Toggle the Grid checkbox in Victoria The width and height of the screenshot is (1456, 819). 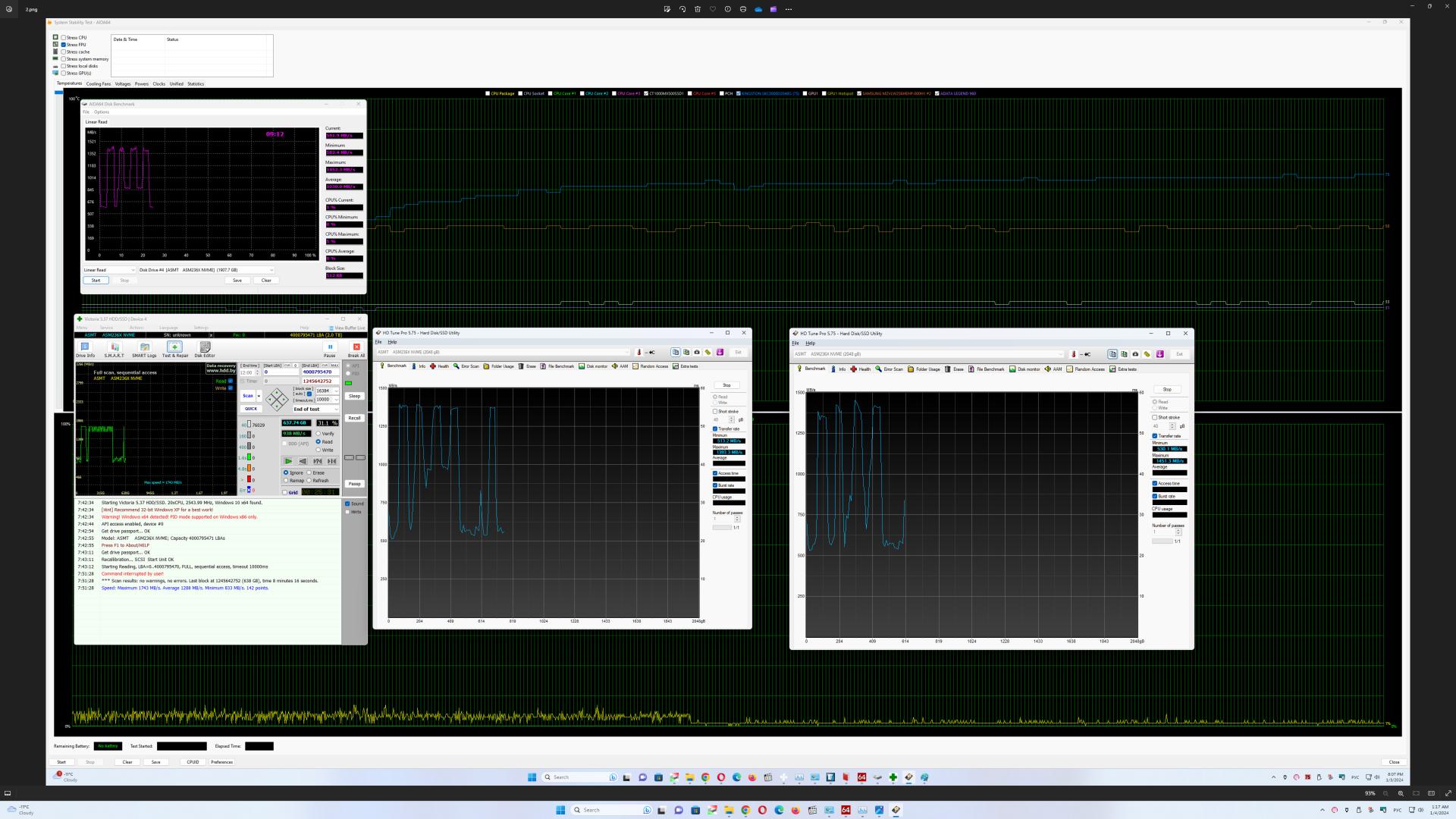(x=285, y=492)
